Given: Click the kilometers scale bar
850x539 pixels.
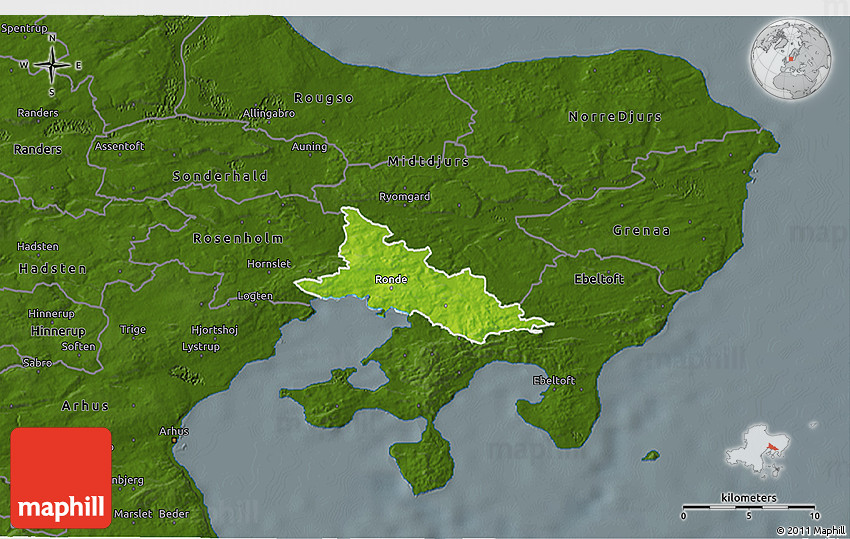Looking at the screenshot, I should 748,506.
